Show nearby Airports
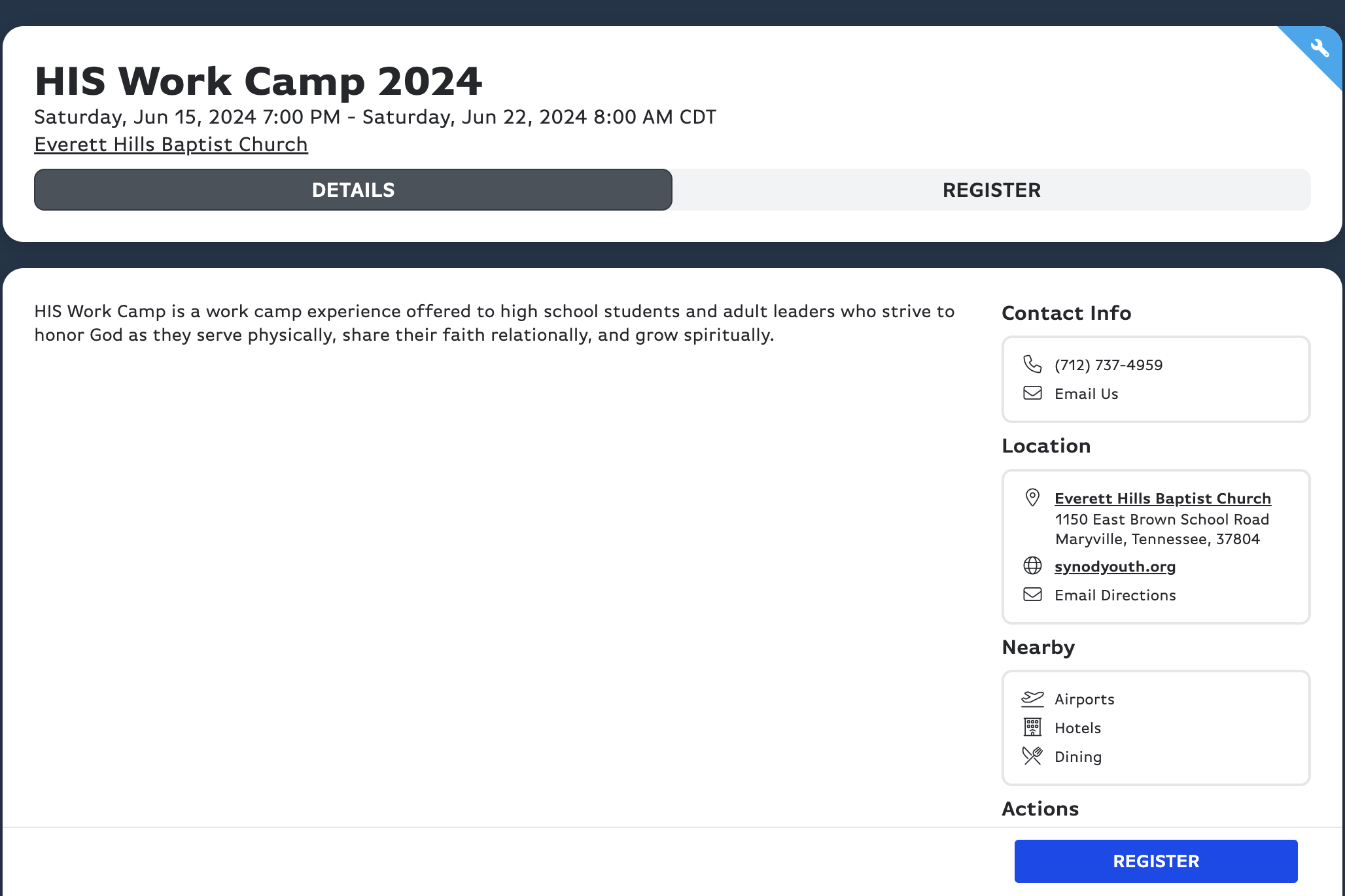Viewport: 1345px width, 896px height. pyautogui.click(x=1084, y=699)
